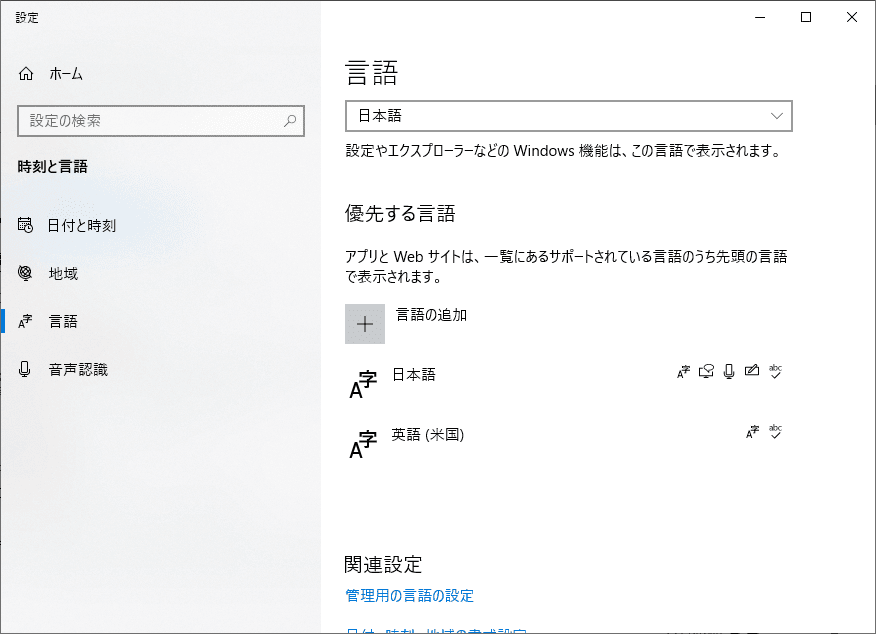This screenshot has height=634, width=876.
Task: Select 言語 in the sidebar
Action: coord(62,320)
